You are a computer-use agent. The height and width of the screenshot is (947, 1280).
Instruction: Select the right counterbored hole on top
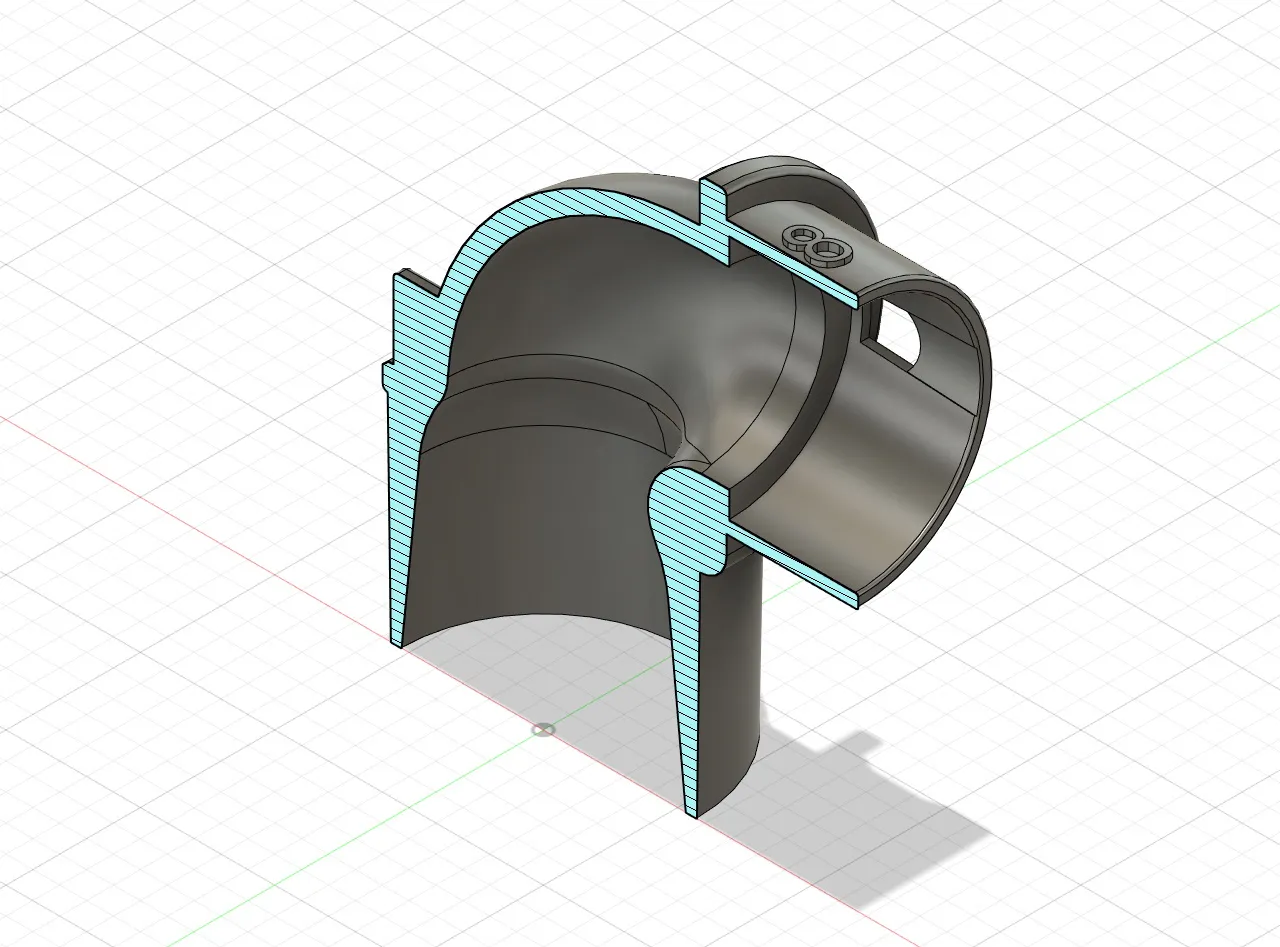(x=828, y=249)
